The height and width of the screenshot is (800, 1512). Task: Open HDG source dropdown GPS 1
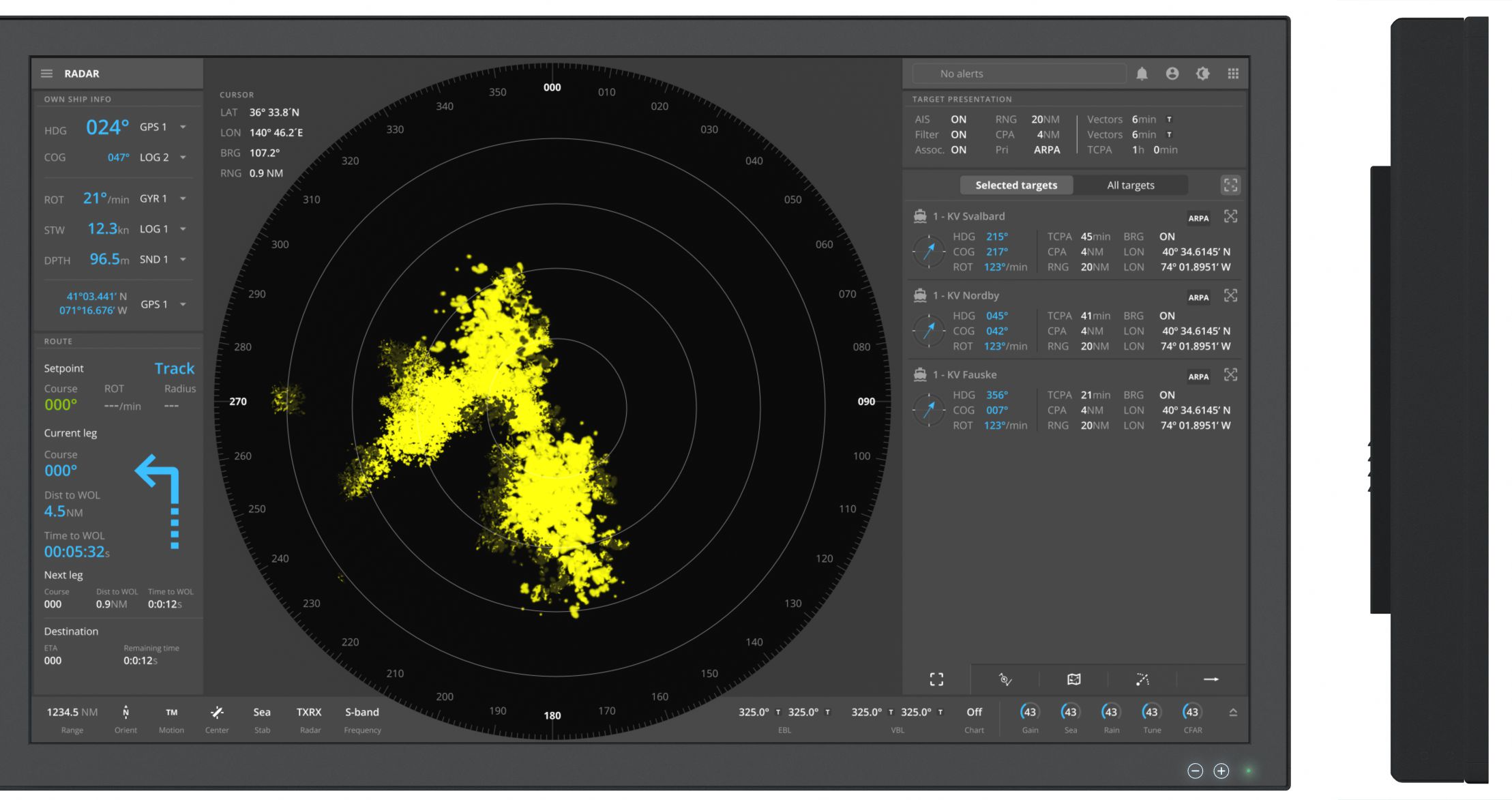pos(183,128)
